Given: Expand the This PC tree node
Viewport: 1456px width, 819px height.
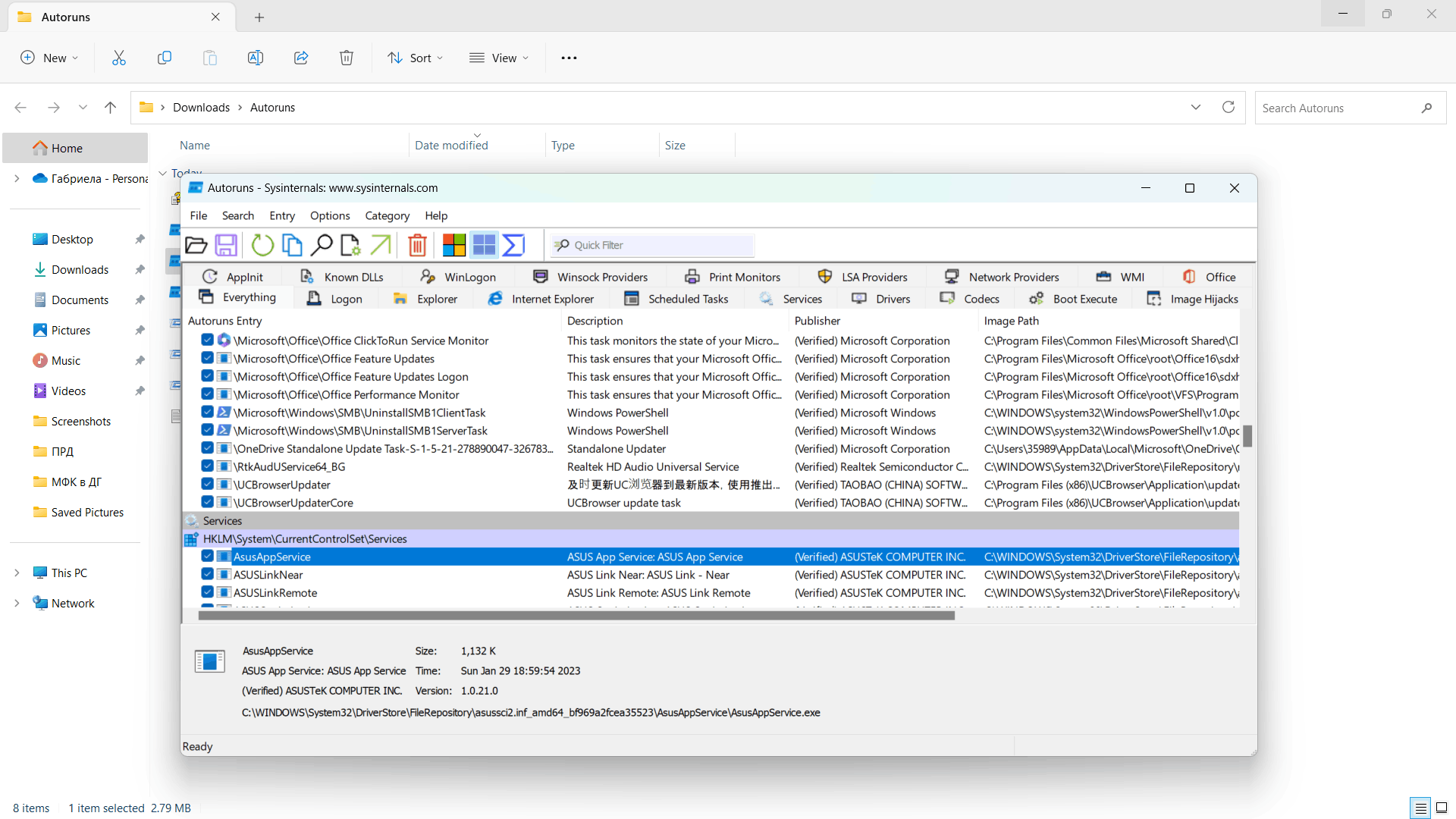Looking at the screenshot, I should click(x=17, y=573).
